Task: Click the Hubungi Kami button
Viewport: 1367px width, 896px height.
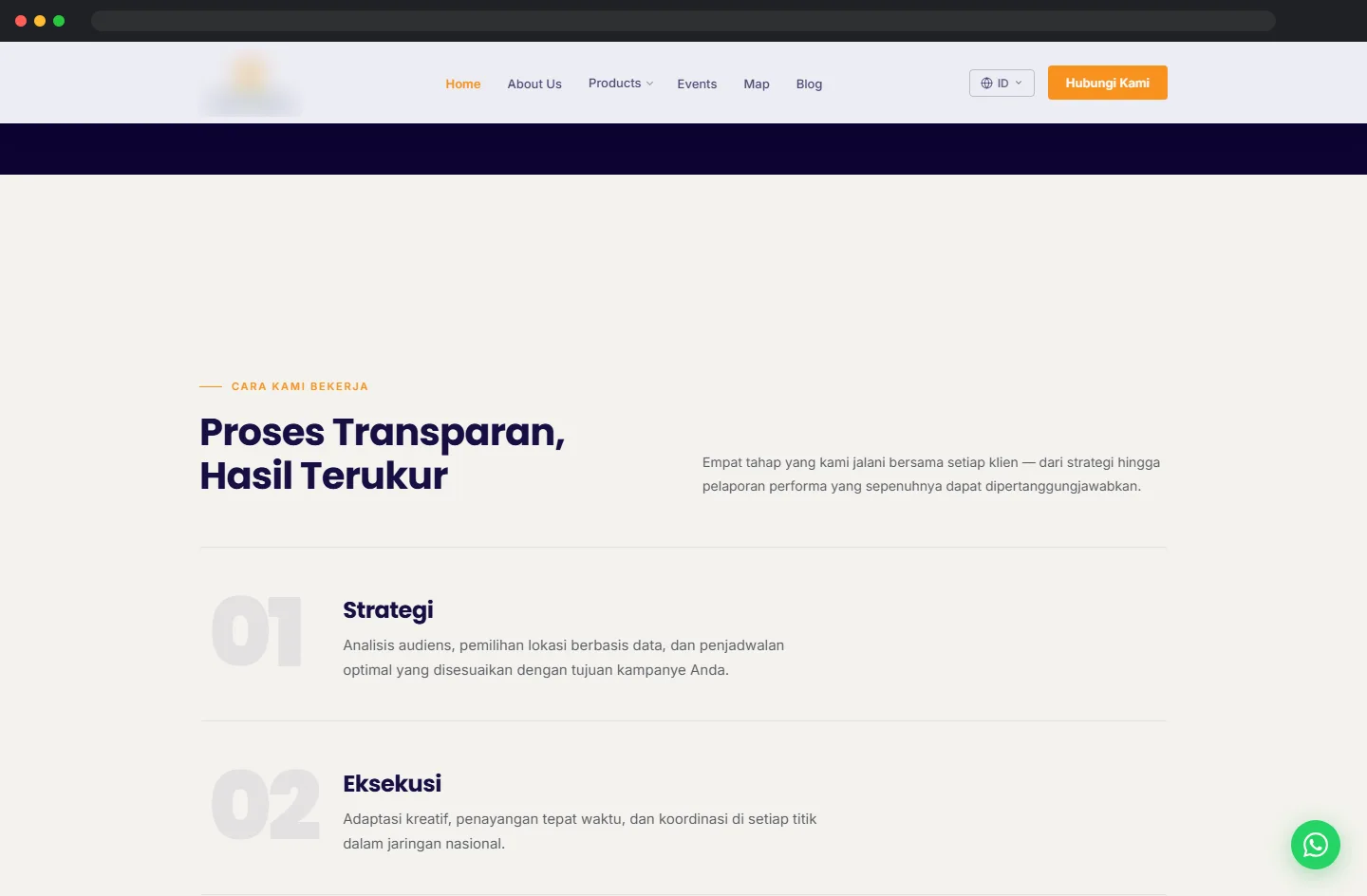Action: tap(1108, 83)
